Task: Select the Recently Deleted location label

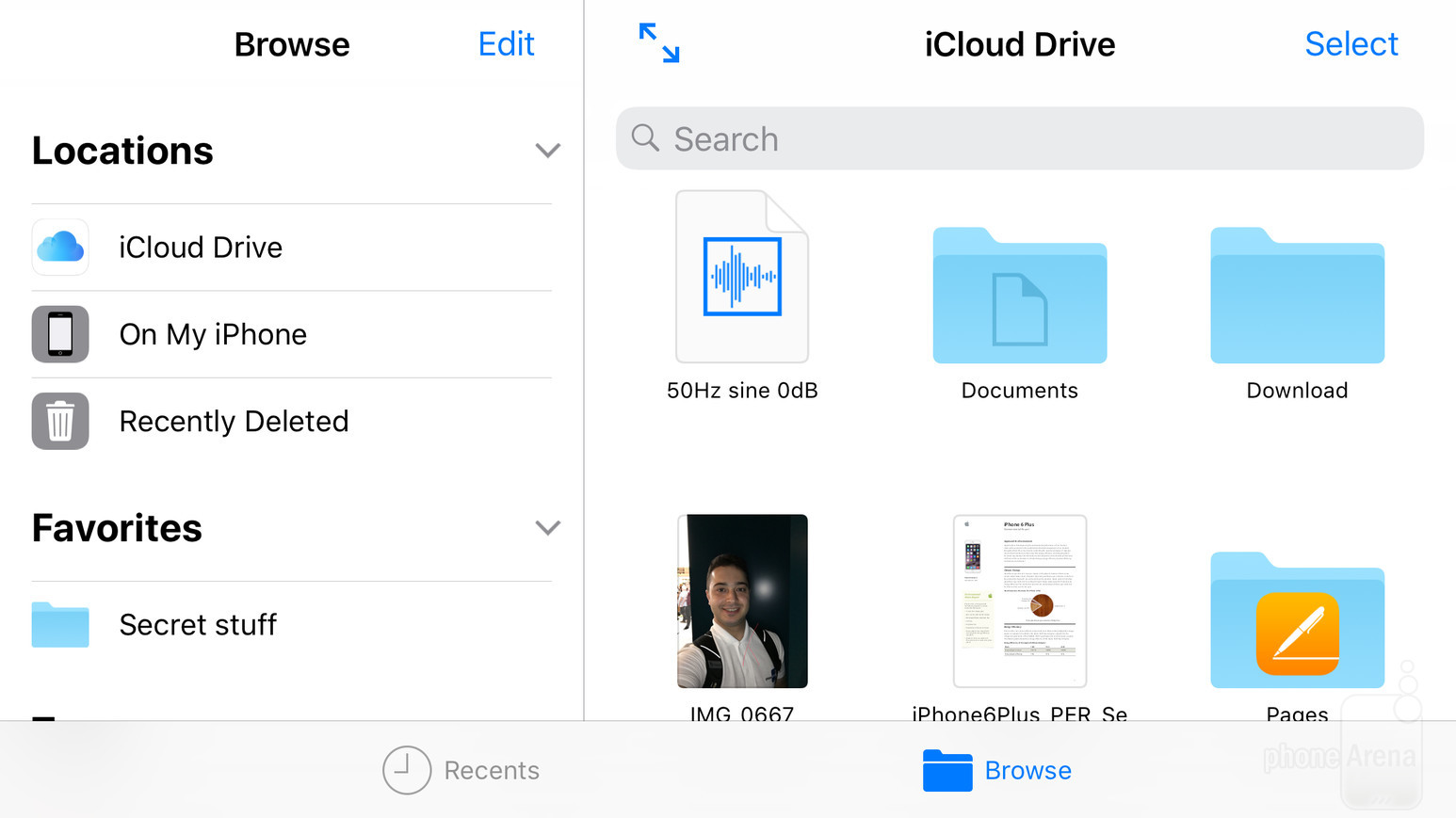Action: pyautogui.click(x=234, y=421)
